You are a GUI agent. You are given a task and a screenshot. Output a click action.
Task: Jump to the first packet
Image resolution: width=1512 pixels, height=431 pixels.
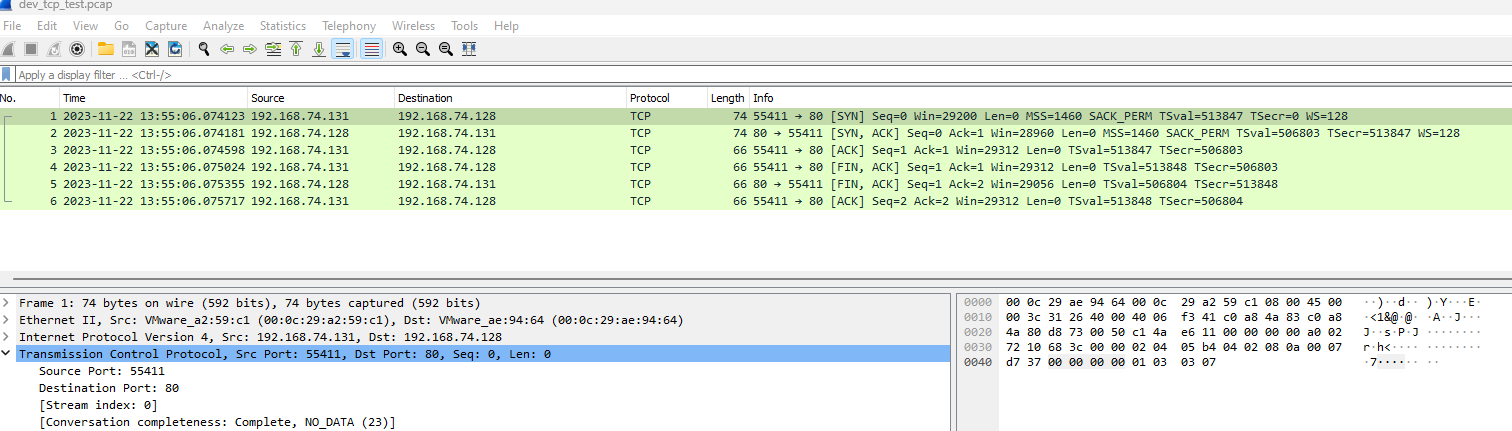296,49
